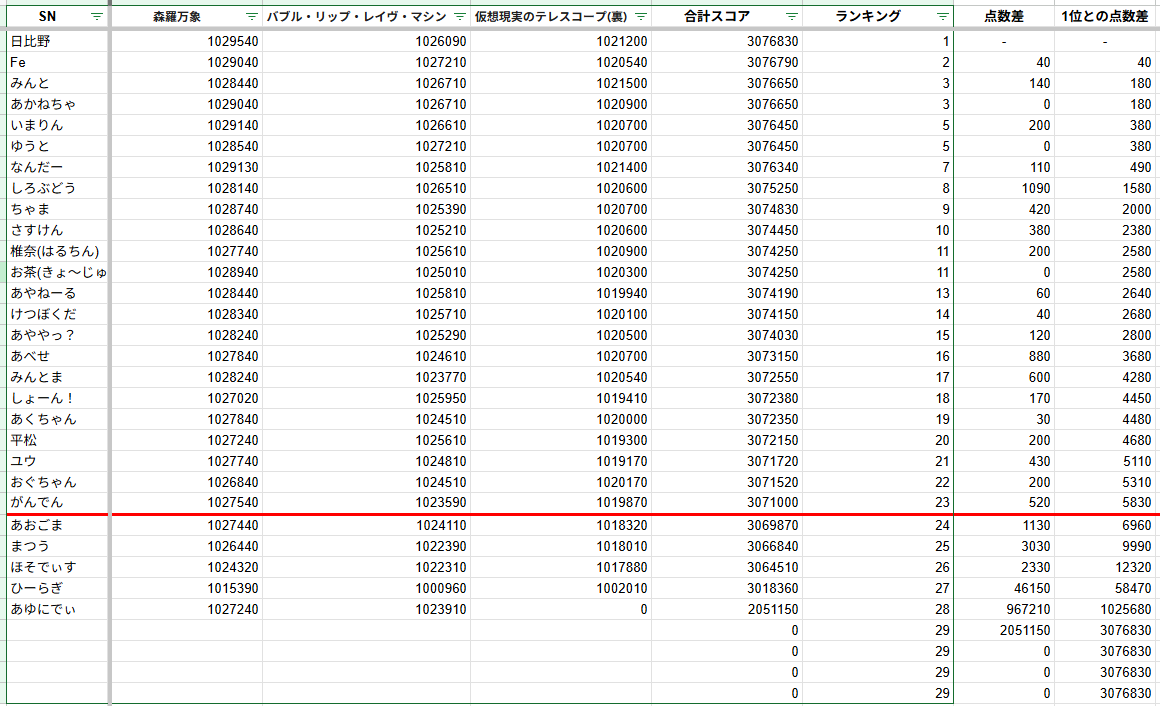Select total 2051150 in あゆにでぃ row
Image resolution: width=1160 pixels, height=706 pixels.
coord(727,609)
